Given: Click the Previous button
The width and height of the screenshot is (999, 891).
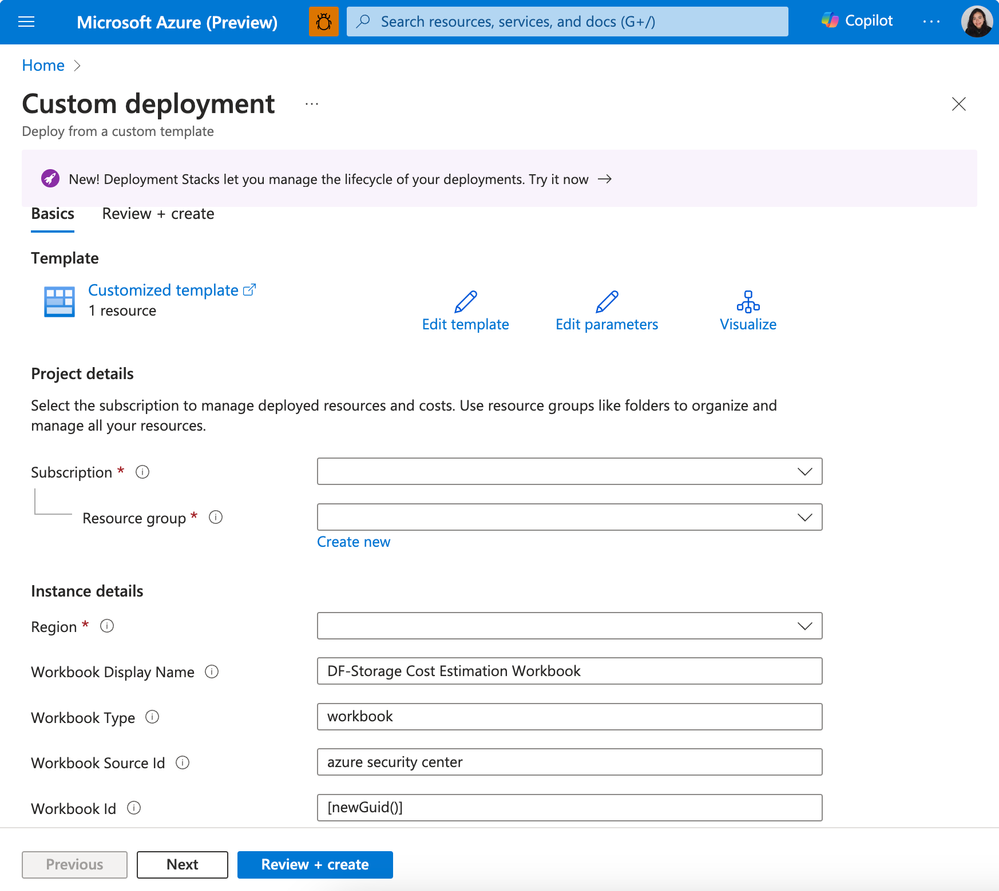Looking at the screenshot, I should pyautogui.click(x=75, y=864).
